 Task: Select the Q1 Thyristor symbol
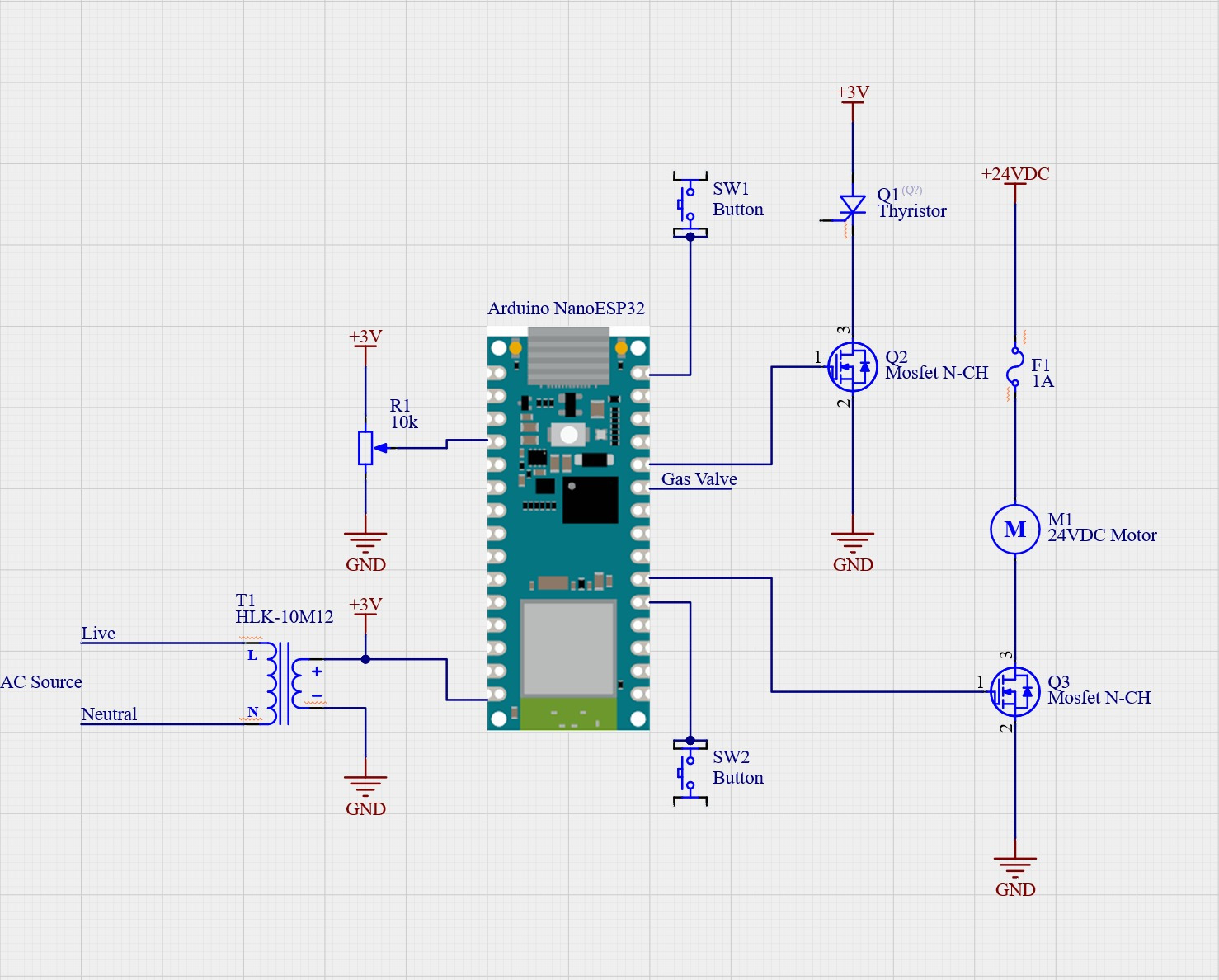[852, 206]
